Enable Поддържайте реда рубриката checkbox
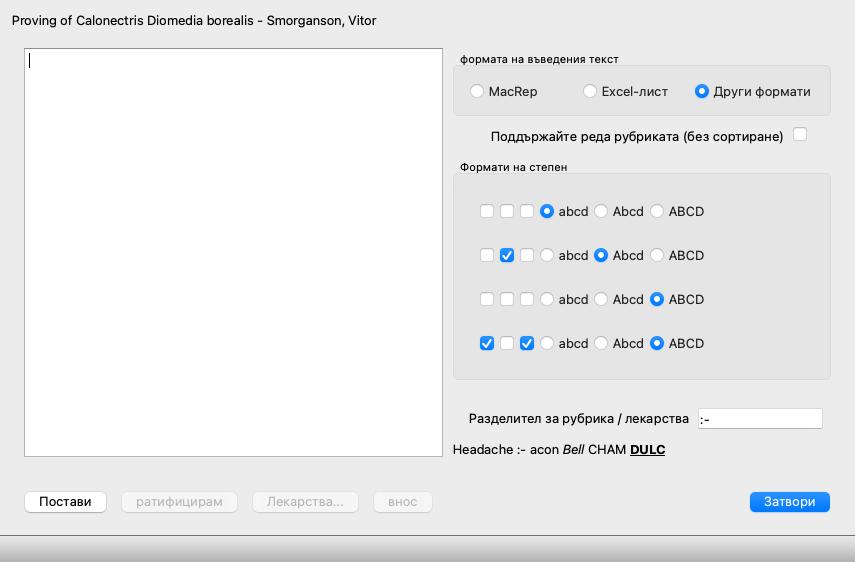 [799, 135]
